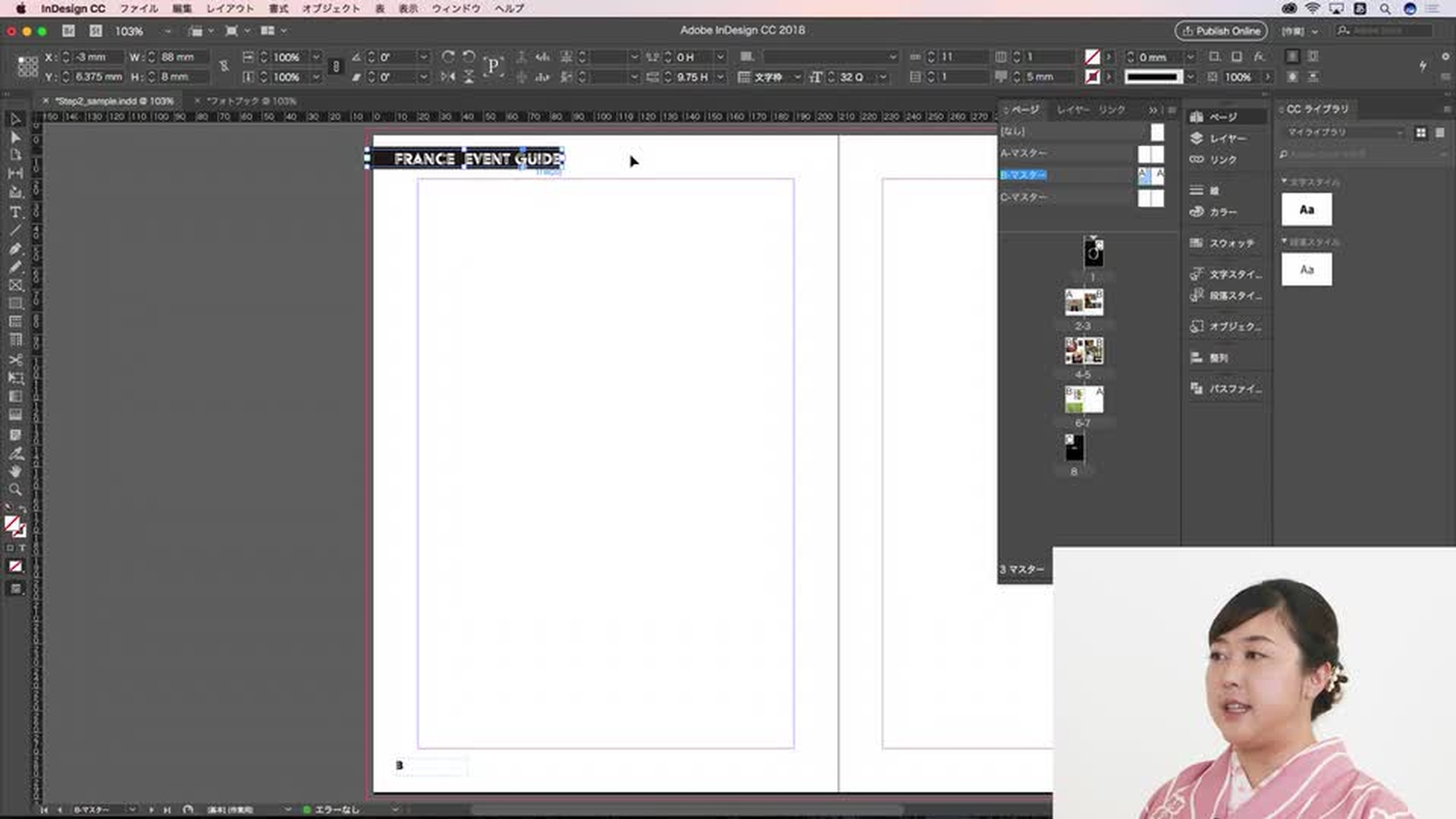
Task: Open the Swatches panel icon
Action: 1225,243
